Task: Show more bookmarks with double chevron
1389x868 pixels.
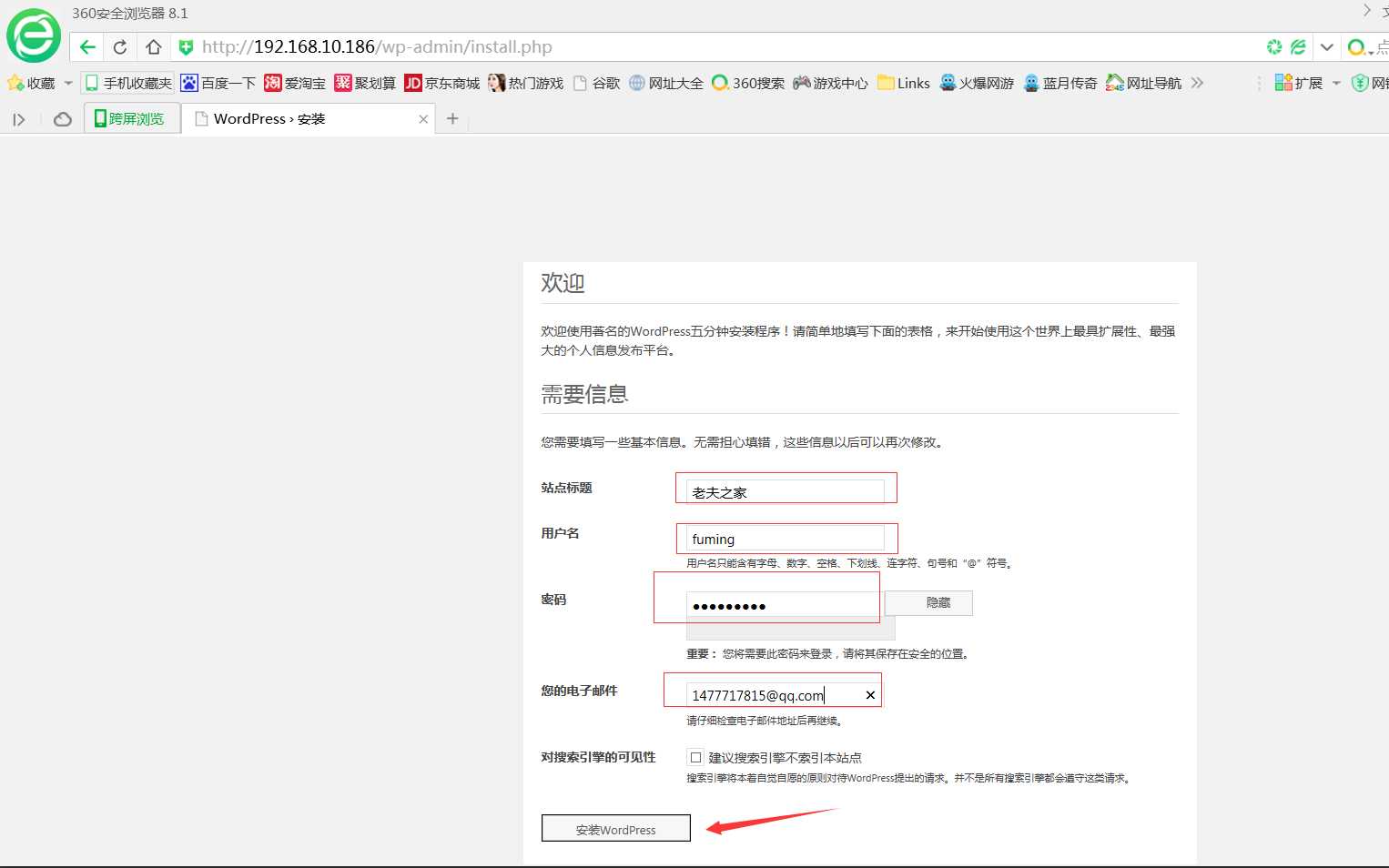Action: (1197, 83)
